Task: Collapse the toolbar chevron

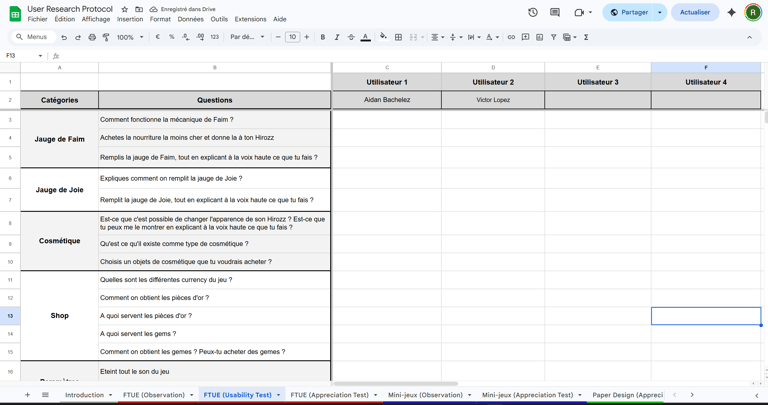Action: pos(749,37)
